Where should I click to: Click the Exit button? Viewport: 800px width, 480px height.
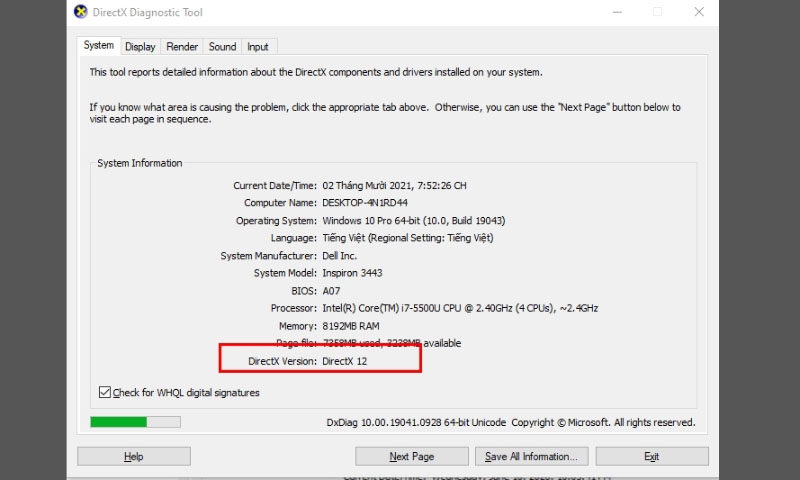click(652, 457)
